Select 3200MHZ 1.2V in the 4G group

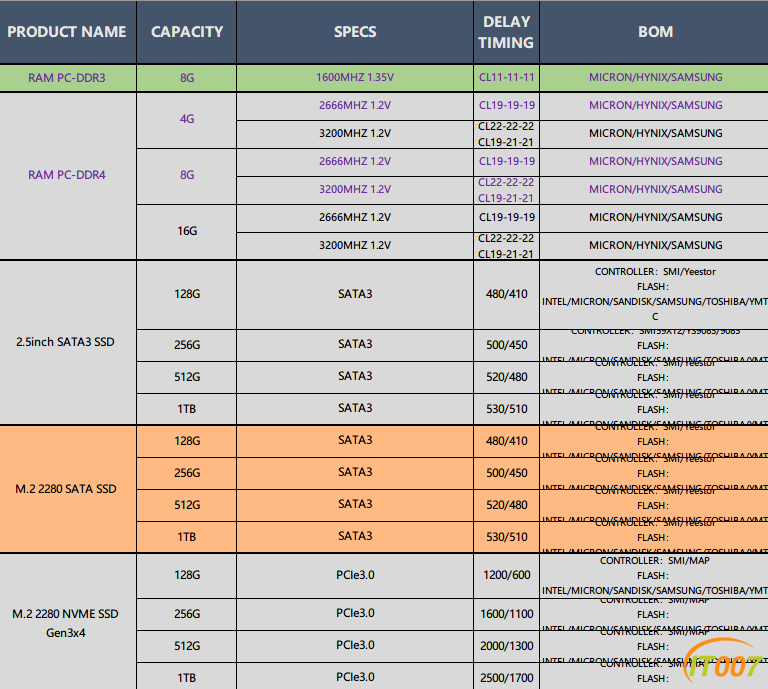click(x=355, y=133)
